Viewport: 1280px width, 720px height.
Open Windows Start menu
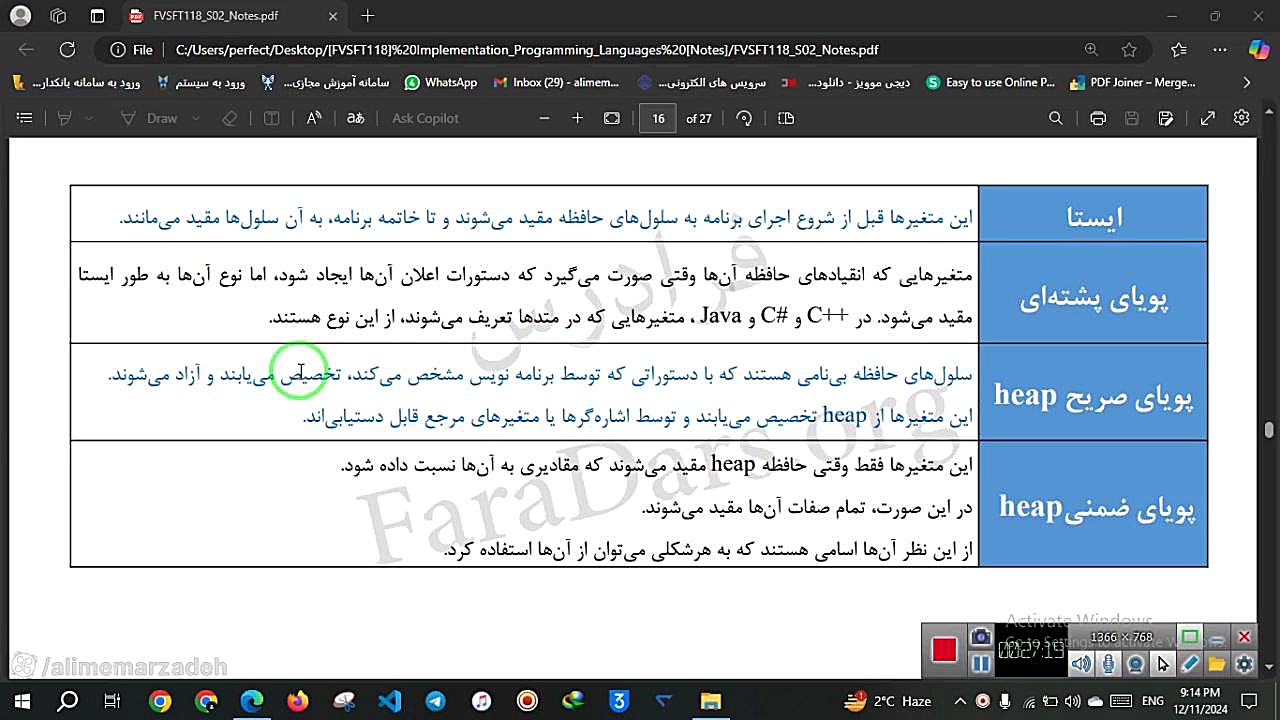(21, 701)
